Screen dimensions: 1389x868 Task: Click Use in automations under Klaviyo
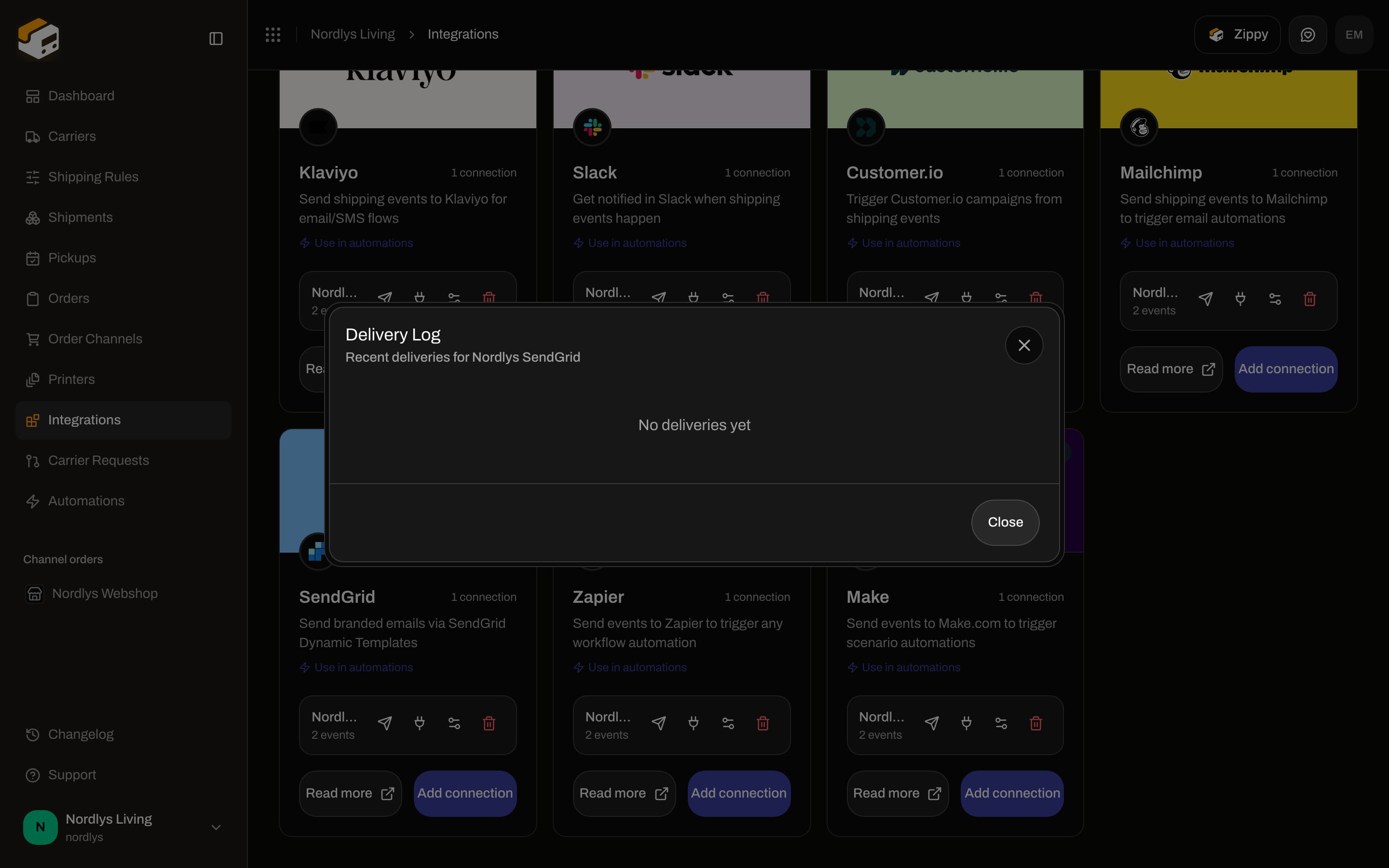[356, 244]
